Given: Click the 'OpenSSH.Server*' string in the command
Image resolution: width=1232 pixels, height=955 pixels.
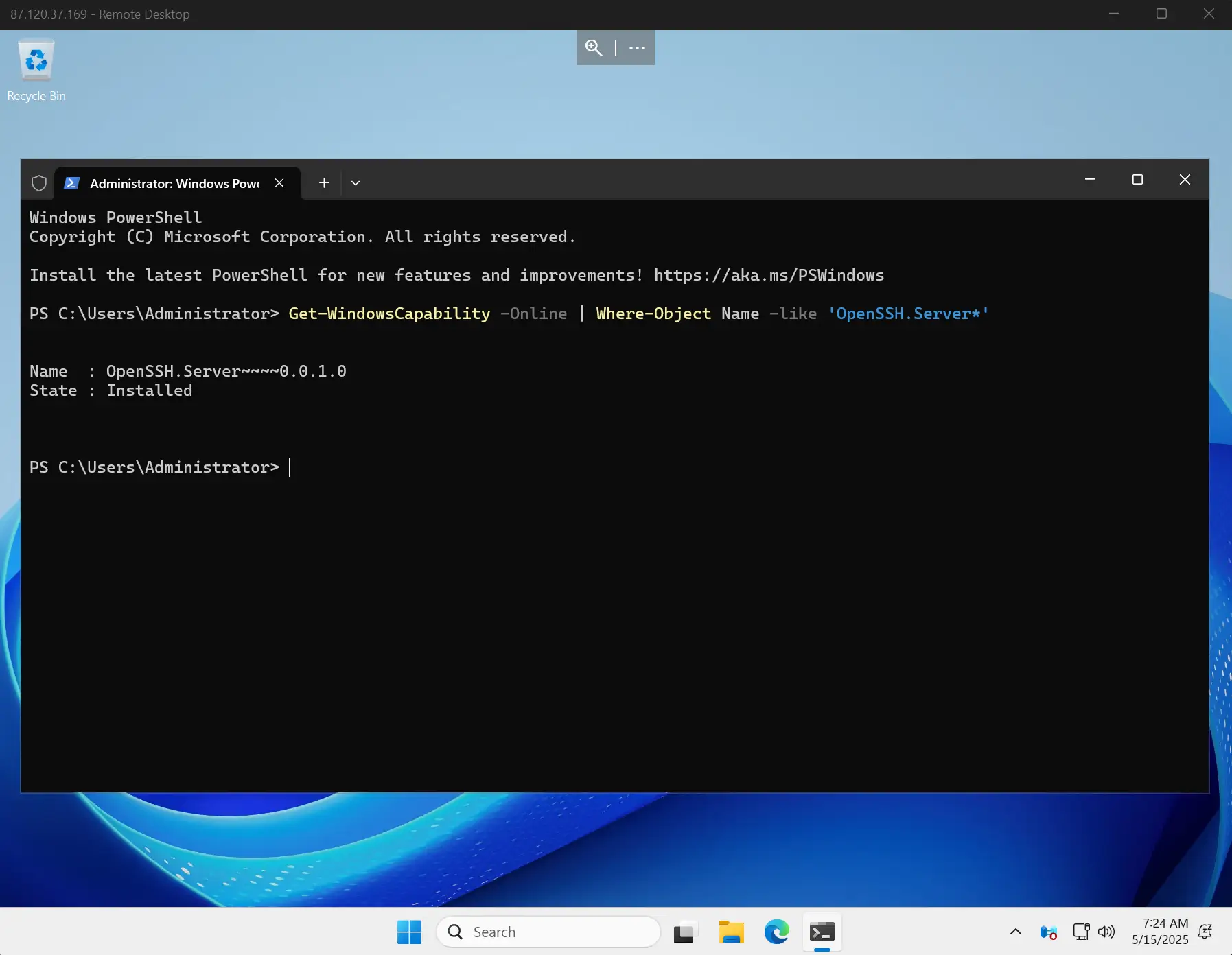Looking at the screenshot, I should click(x=908, y=314).
